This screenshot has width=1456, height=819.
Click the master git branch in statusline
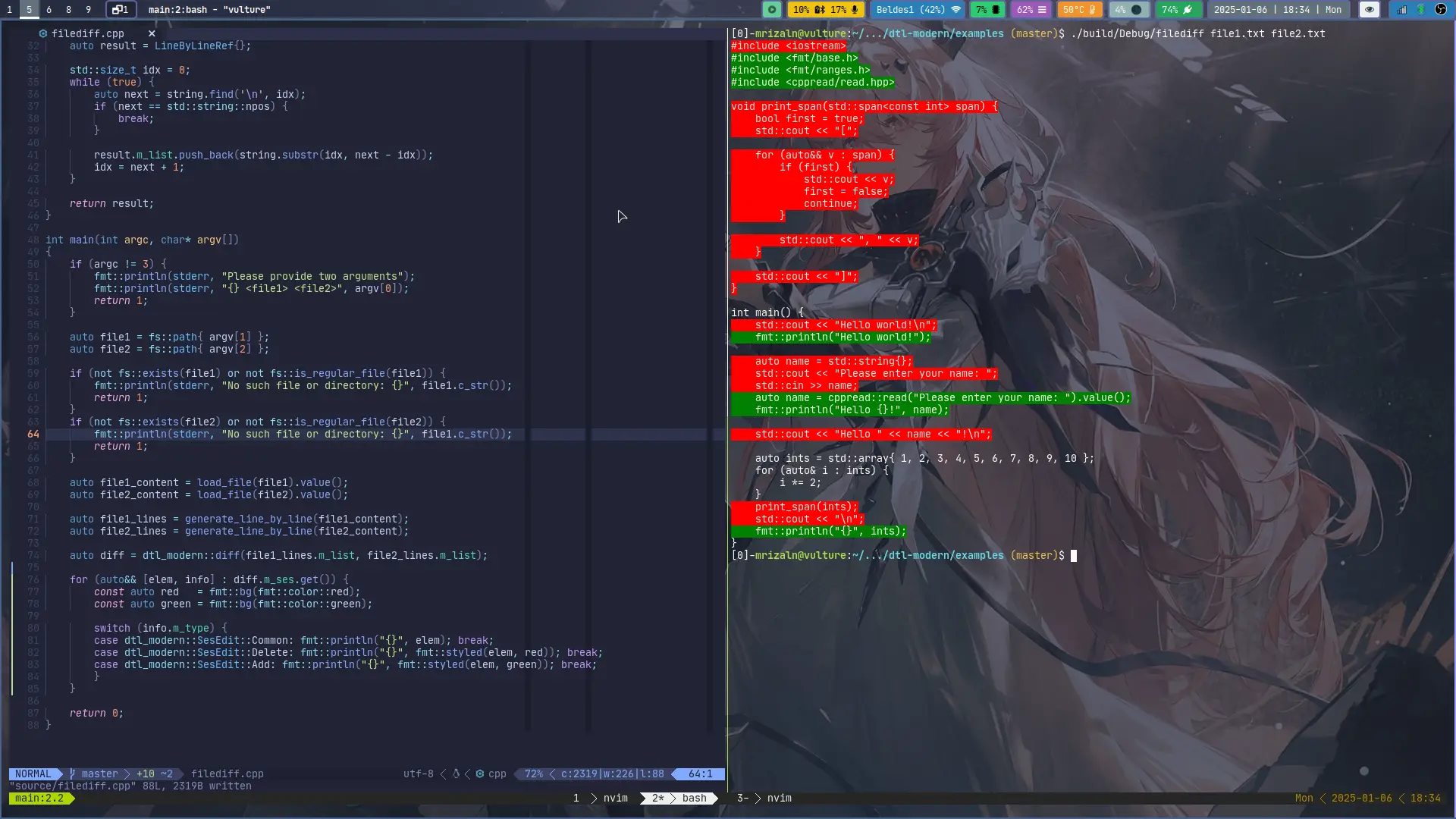coord(99,773)
